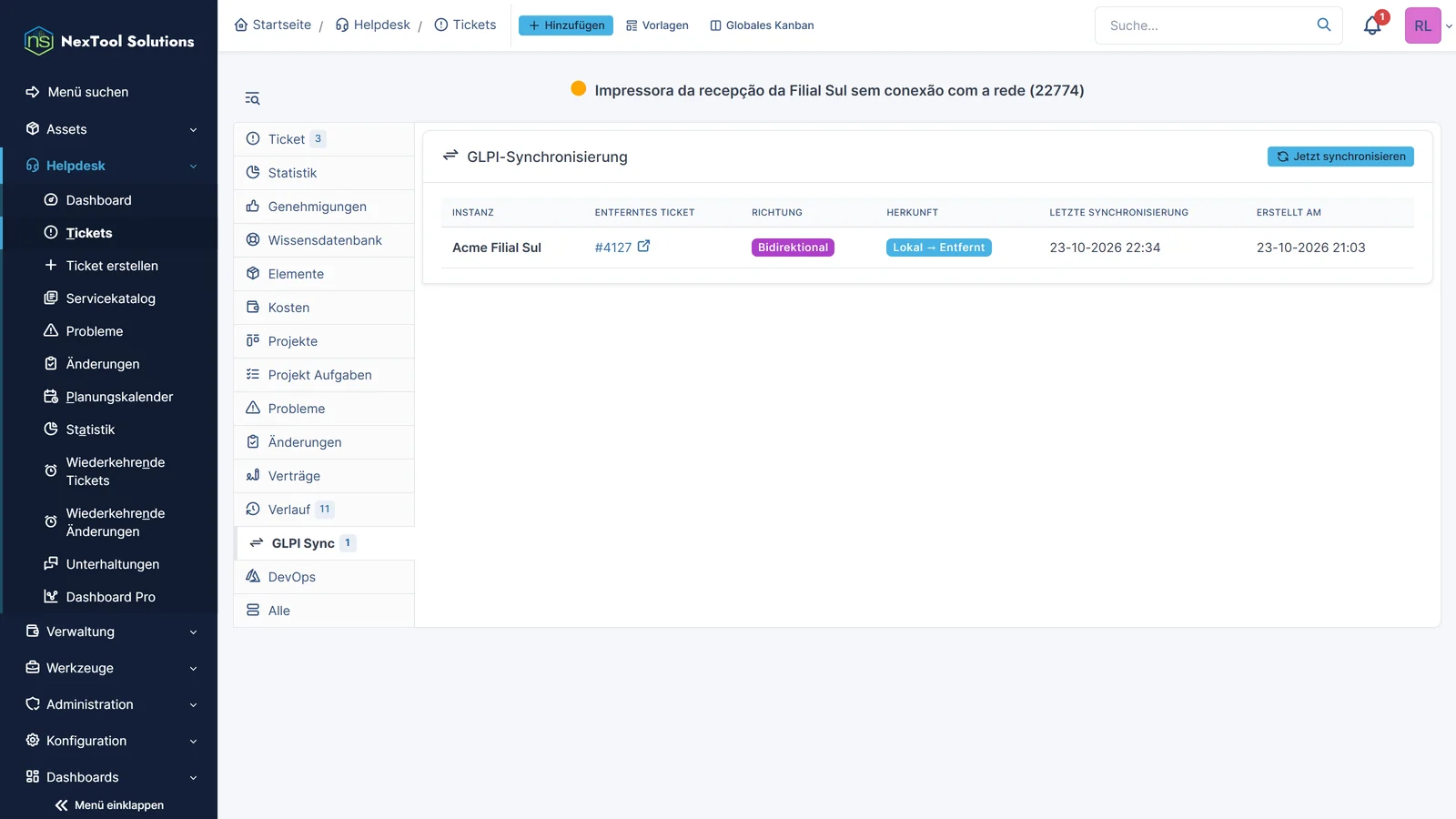Screen dimensions: 1456x819
Task: Open the RL user avatar menu
Action: click(1422, 25)
